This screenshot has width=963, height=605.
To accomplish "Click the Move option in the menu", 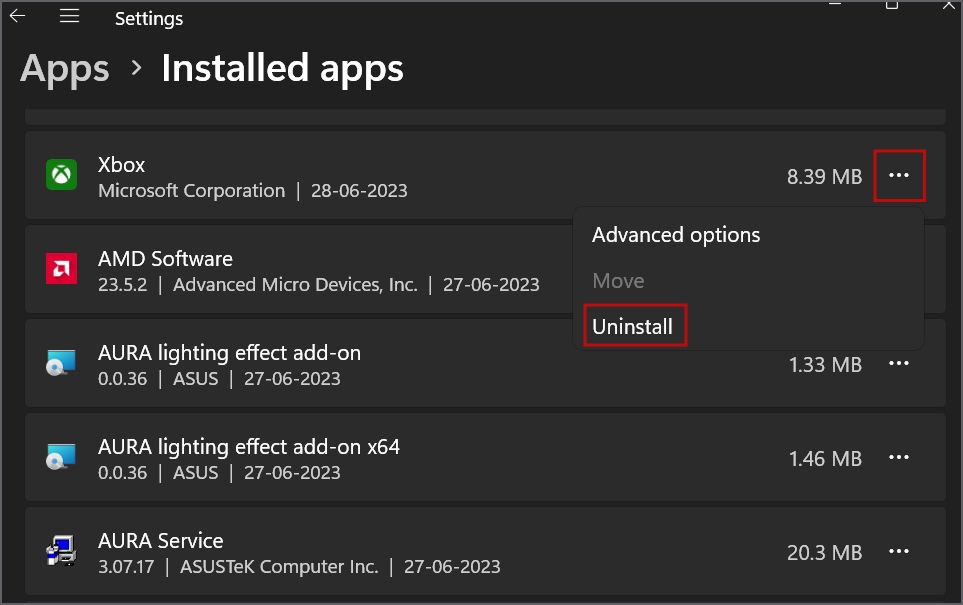I will [x=617, y=280].
